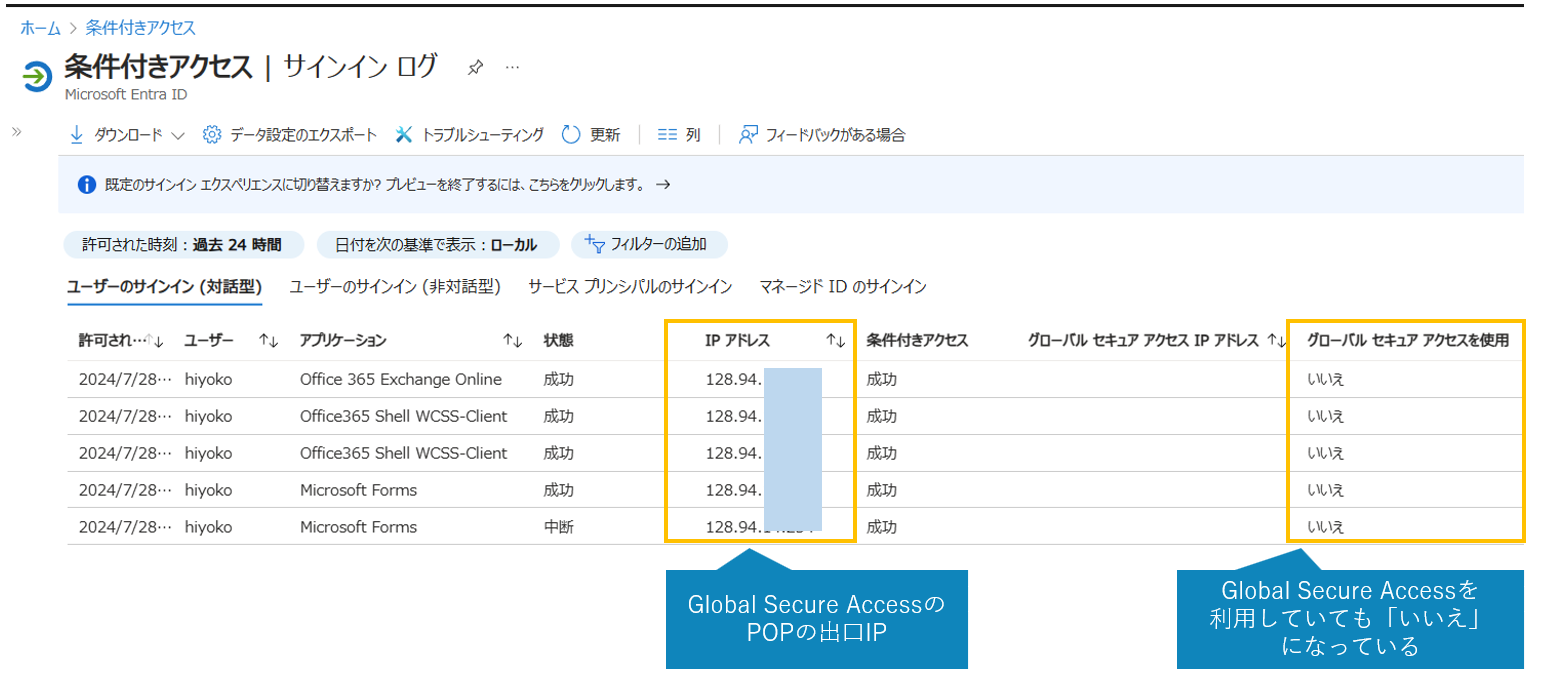1547x677 pixels.
Task: Click the banner arrow to exit the preview
Action: coord(663,185)
